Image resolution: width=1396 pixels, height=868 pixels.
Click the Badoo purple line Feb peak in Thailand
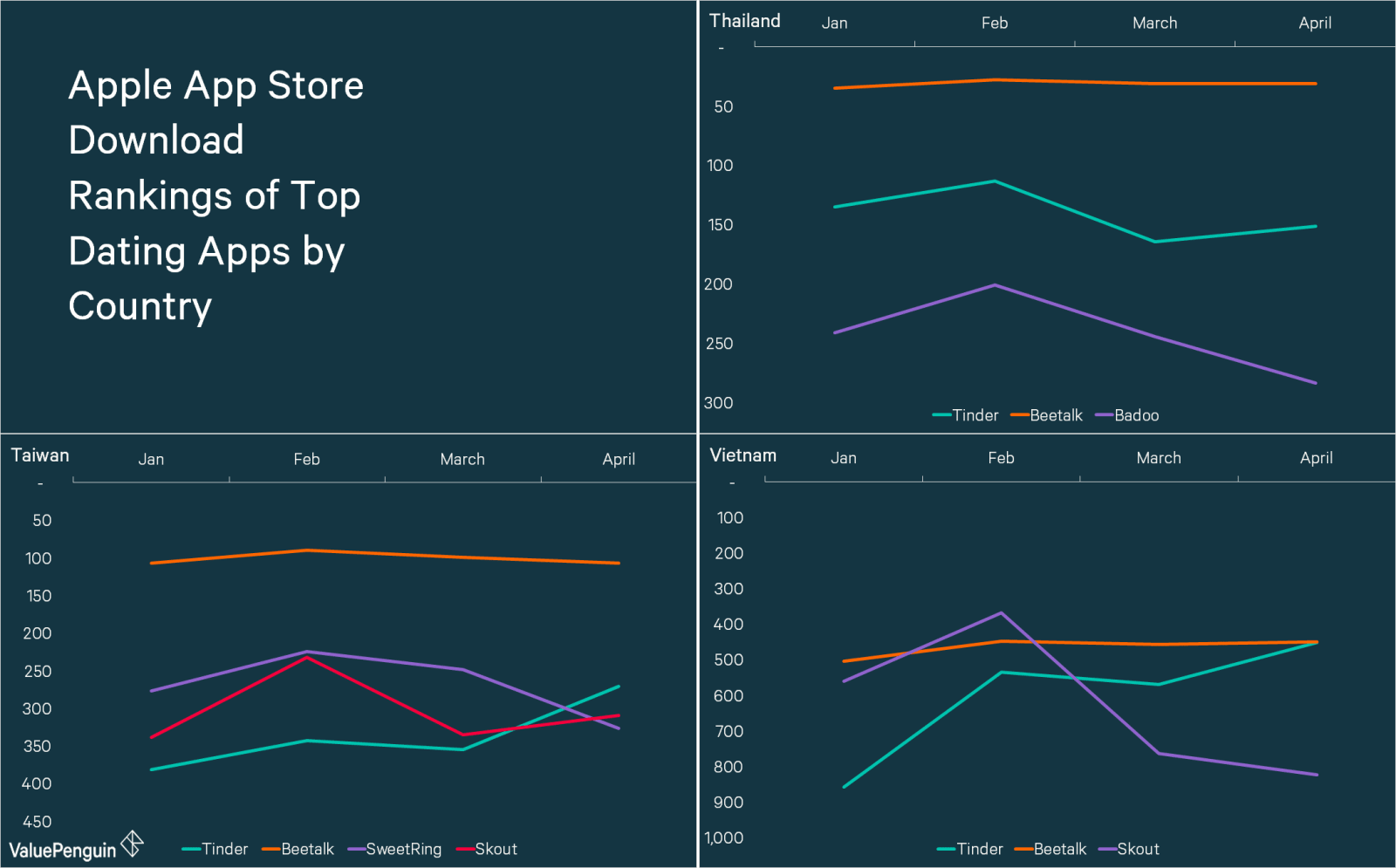point(995,285)
